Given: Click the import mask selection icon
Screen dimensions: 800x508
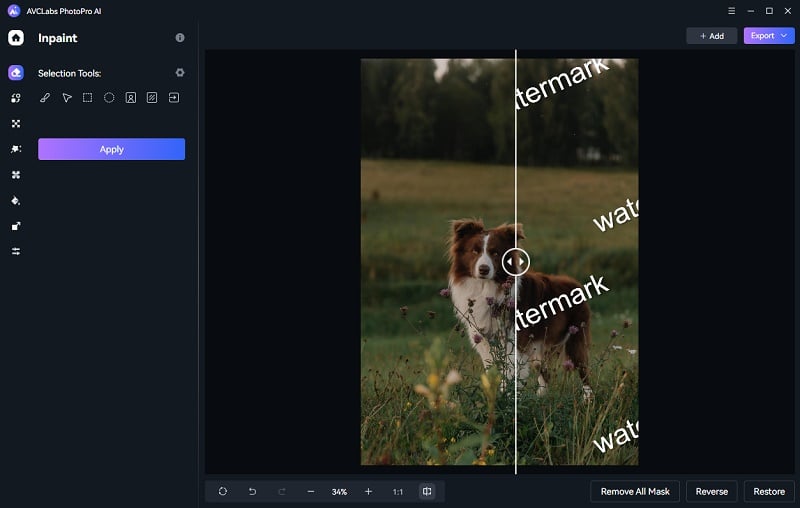Looking at the screenshot, I should [x=173, y=97].
